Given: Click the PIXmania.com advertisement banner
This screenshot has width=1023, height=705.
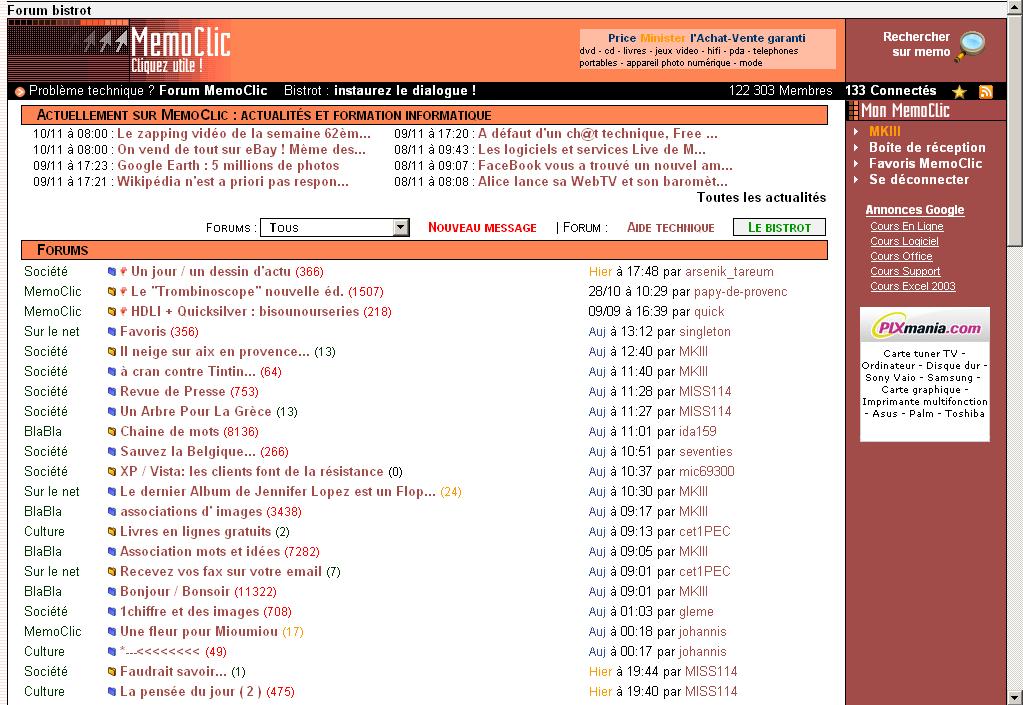Looking at the screenshot, I should click(924, 374).
